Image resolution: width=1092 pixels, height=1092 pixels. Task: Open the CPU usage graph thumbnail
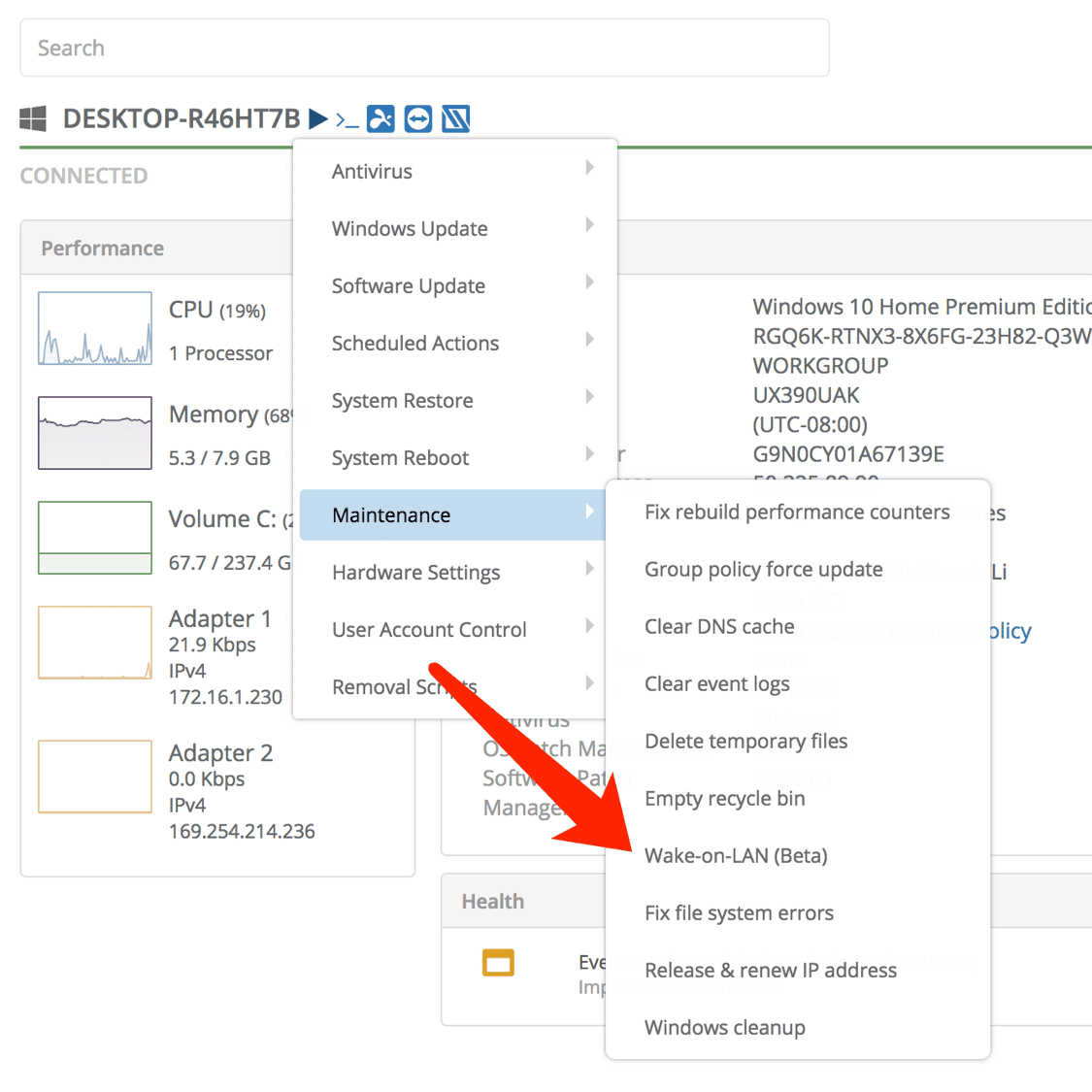pos(95,329)
